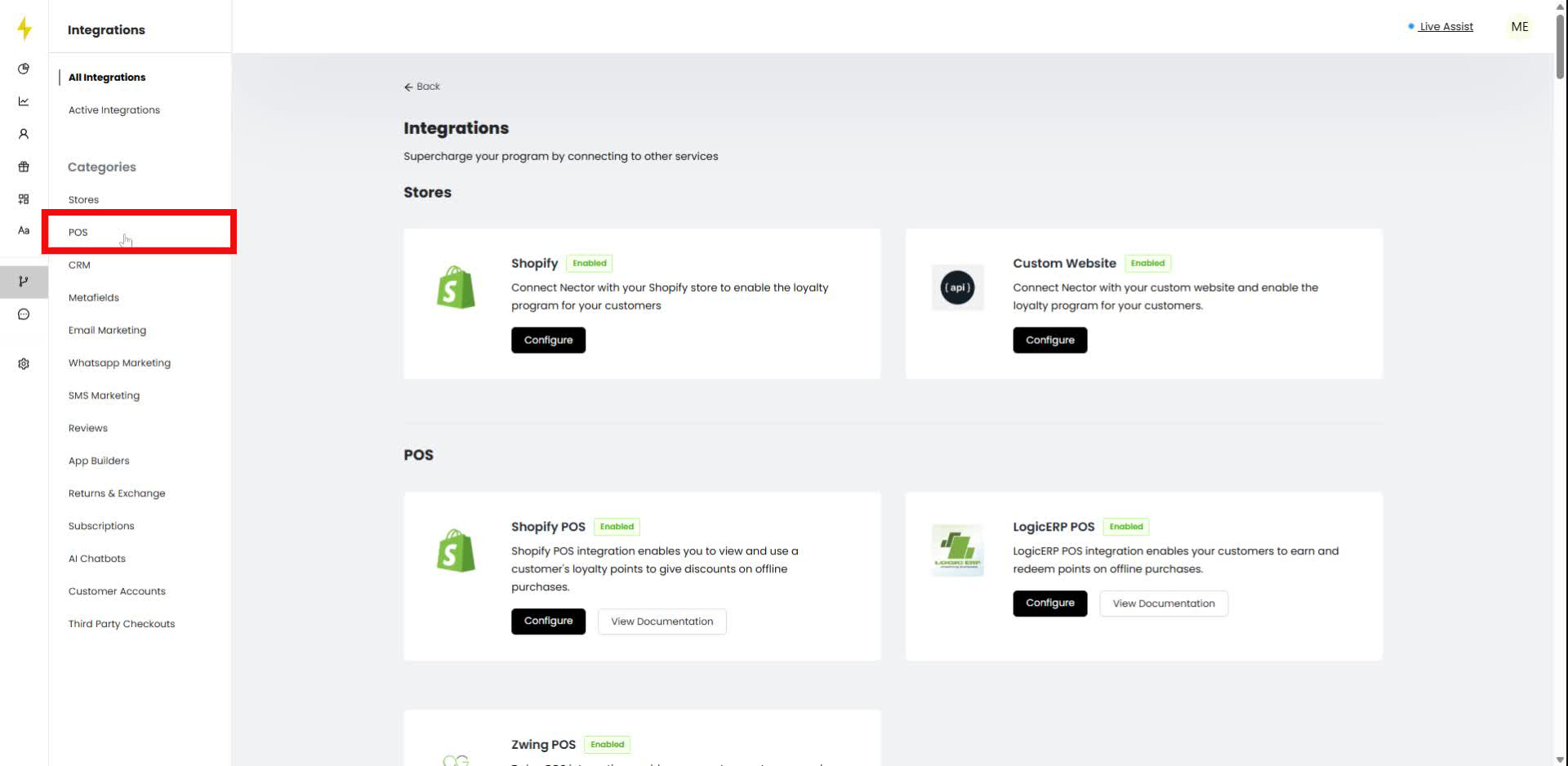1568x766 pixels.
Task: Open the settings gear icon
Action: 24,363
